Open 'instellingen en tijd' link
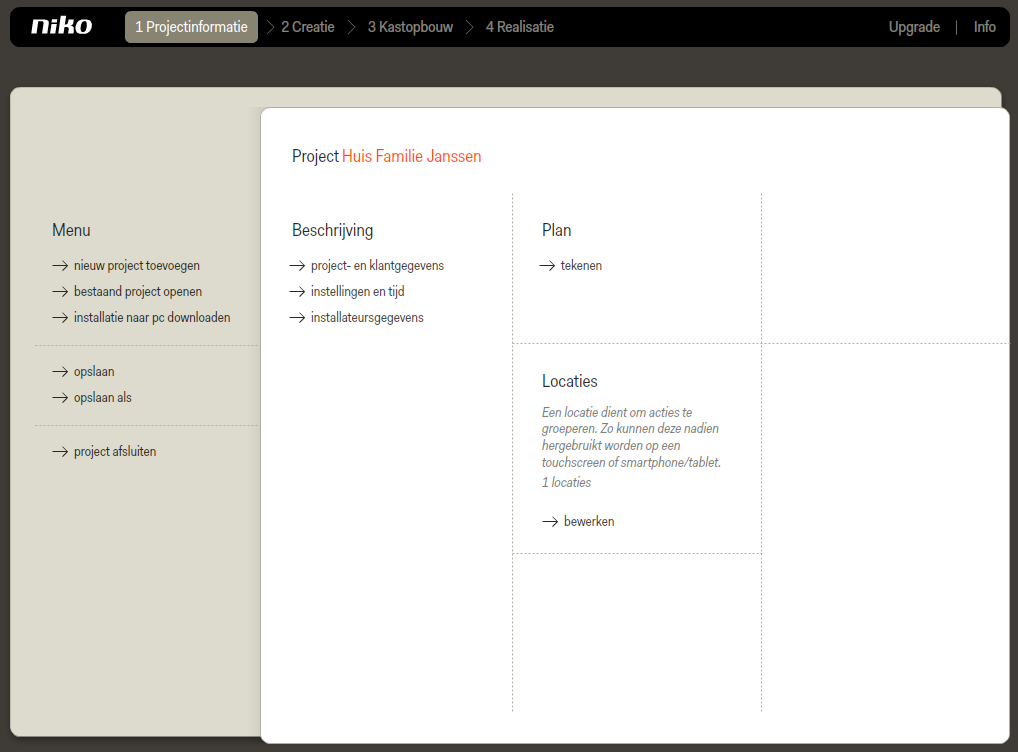Screen dimensions: 1018x752 pos(358,292)
